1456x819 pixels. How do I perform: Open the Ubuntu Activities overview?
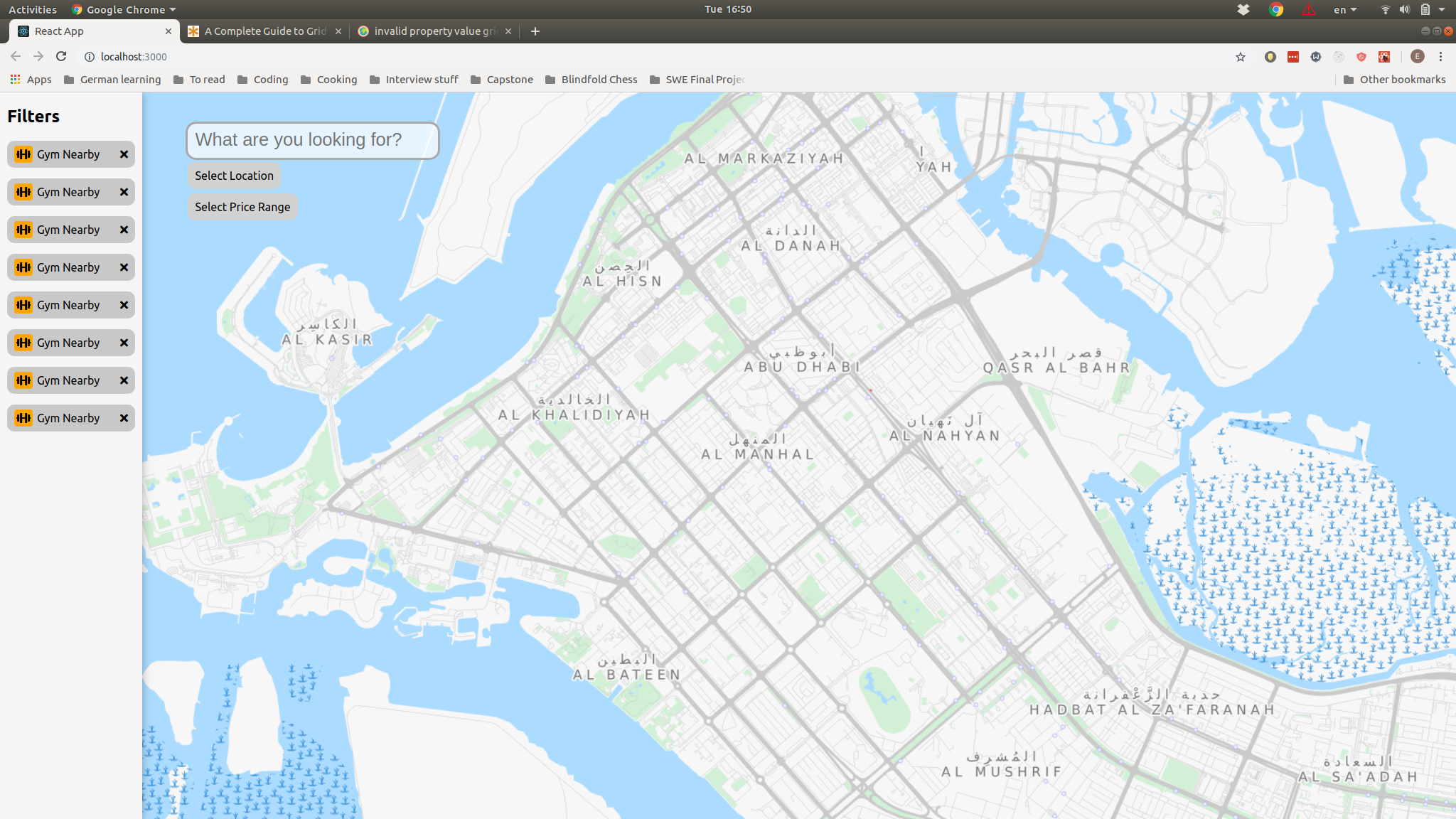33,10
